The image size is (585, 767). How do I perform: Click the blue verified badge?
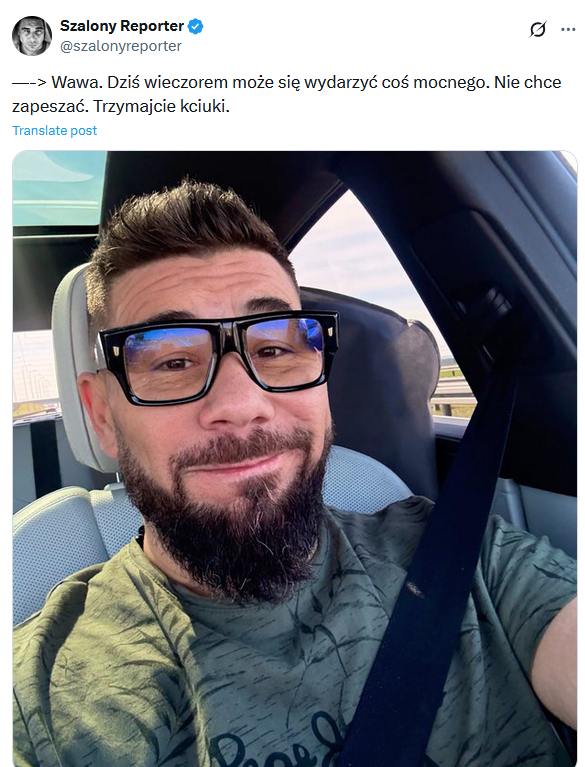[196, 26]
